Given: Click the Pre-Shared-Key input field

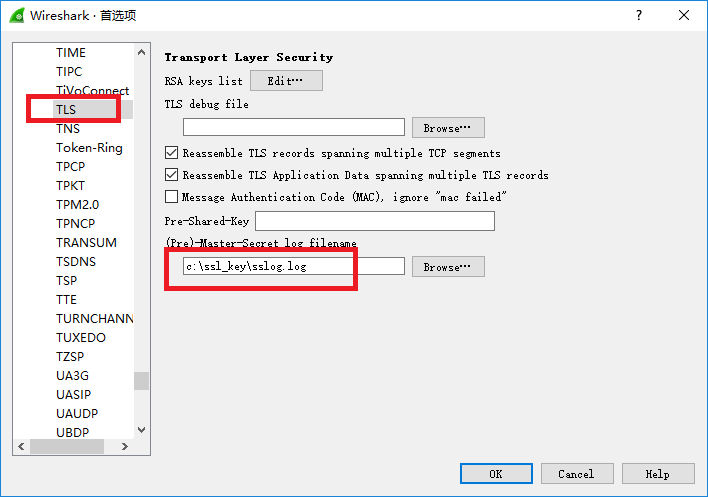Looking at the screenshot, I should (x=375, y=221).
